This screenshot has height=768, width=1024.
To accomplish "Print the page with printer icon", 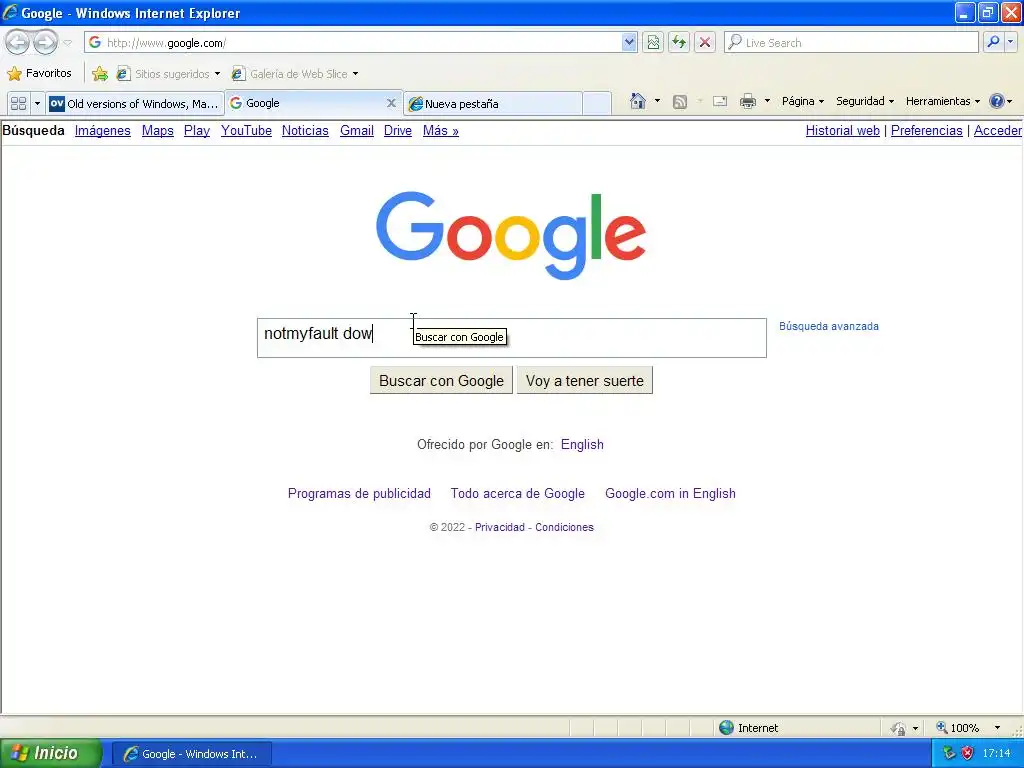I will point(748,101).
